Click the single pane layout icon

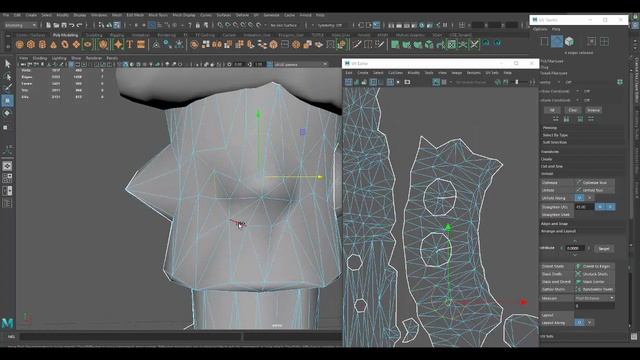[x=7, y=166]
